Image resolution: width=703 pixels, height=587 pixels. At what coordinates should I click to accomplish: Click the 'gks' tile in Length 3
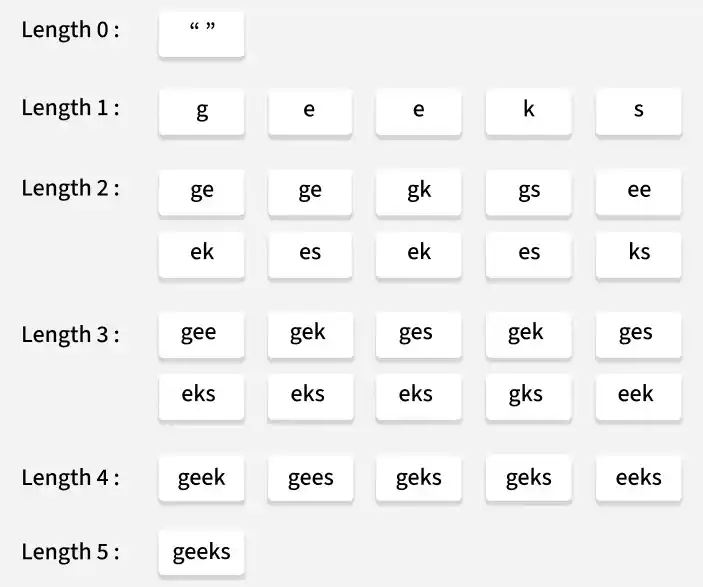[x=528, y=394]
